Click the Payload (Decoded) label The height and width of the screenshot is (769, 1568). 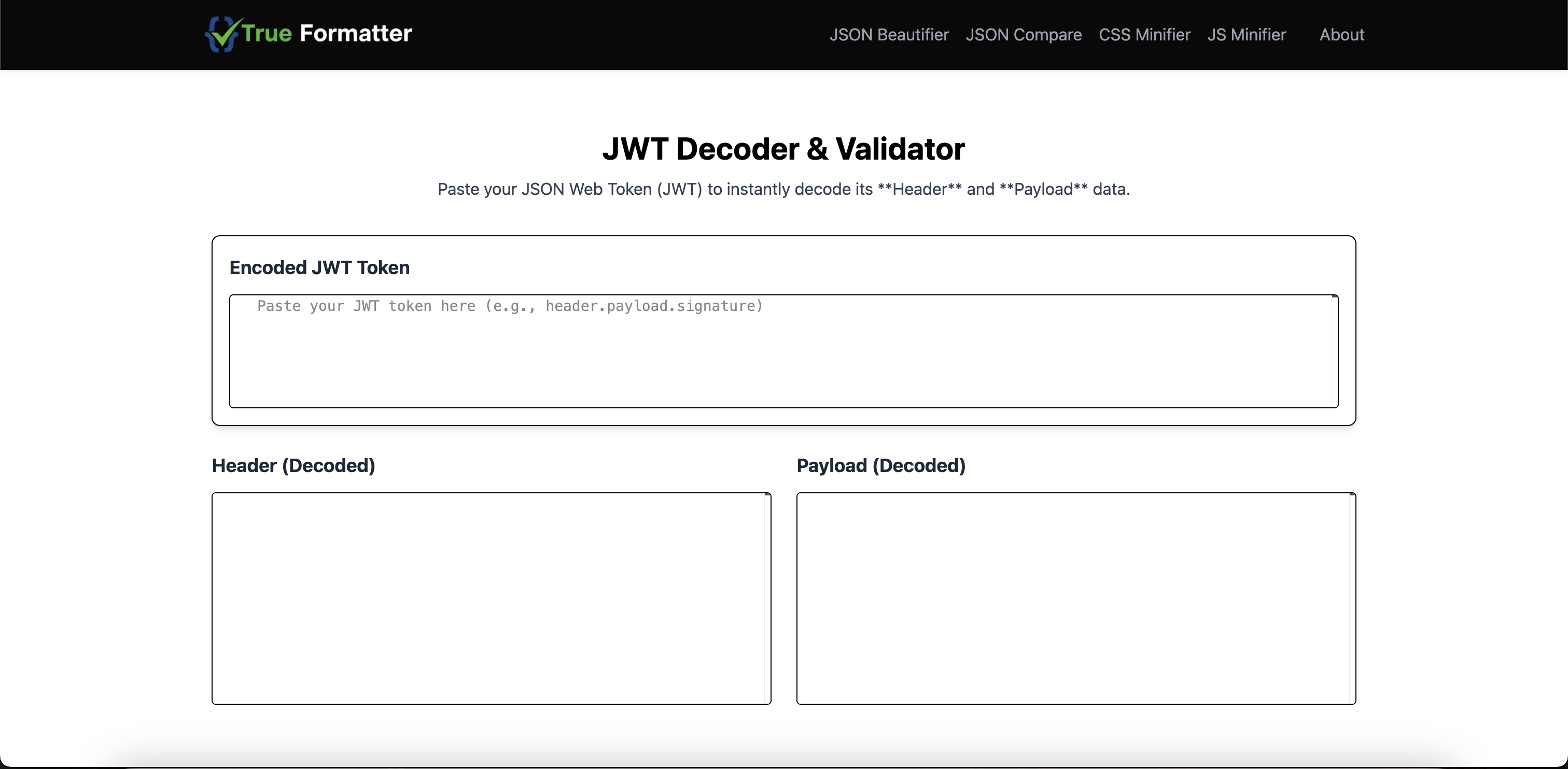[x=881, y=465]
